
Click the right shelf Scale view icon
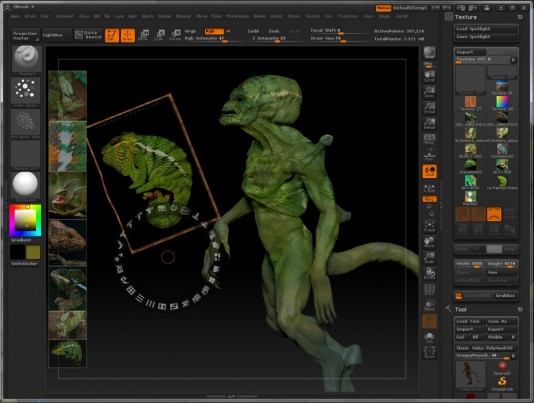coord(429,258)
